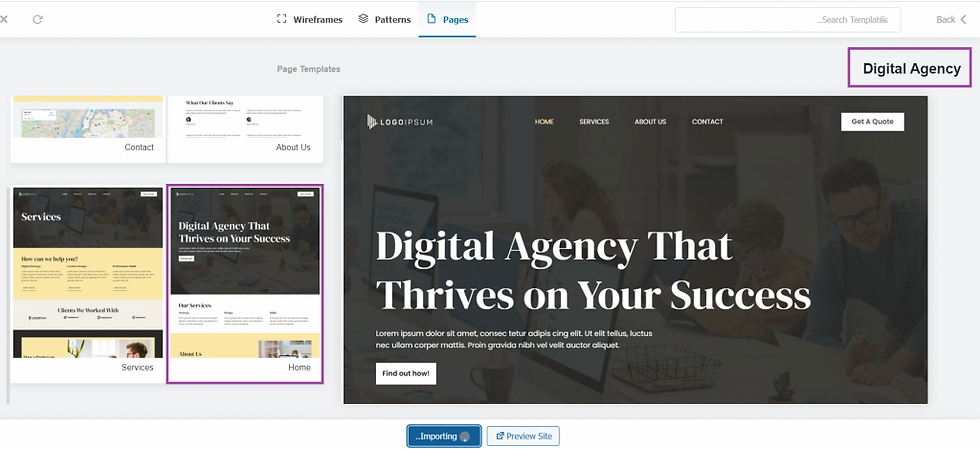Select the About Us page template thumbnail
The height and width of the screenshot is (449, 980).
[246, 129]
